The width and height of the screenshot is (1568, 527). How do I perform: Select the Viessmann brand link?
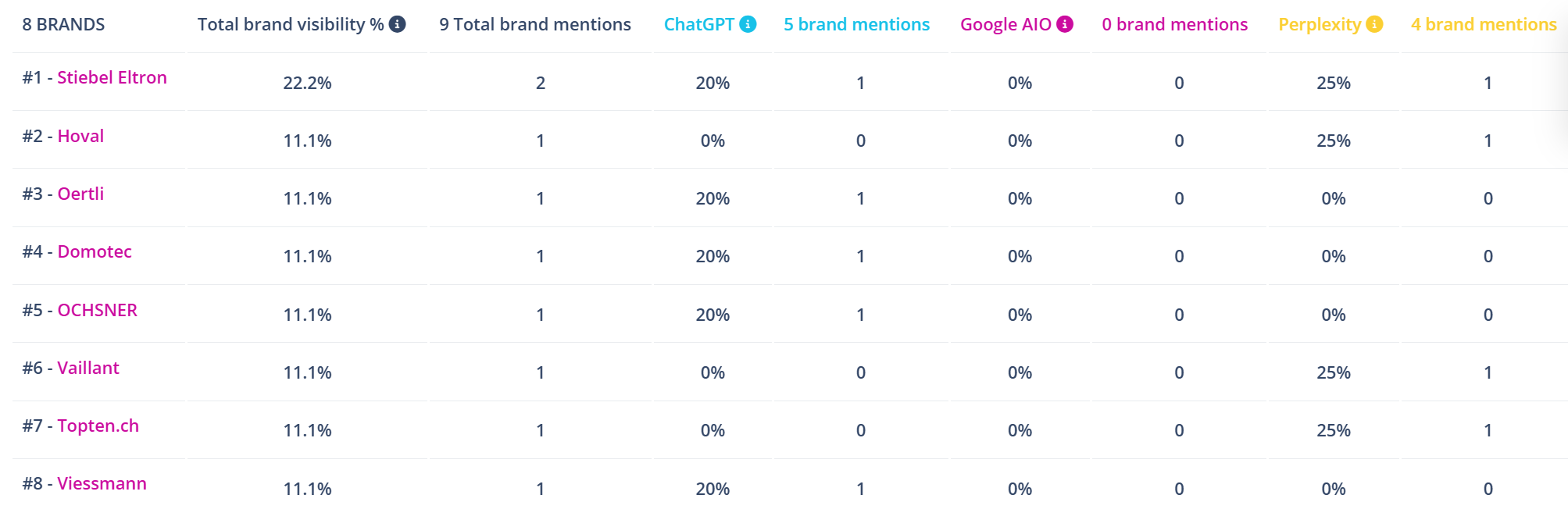click(102, 483)
